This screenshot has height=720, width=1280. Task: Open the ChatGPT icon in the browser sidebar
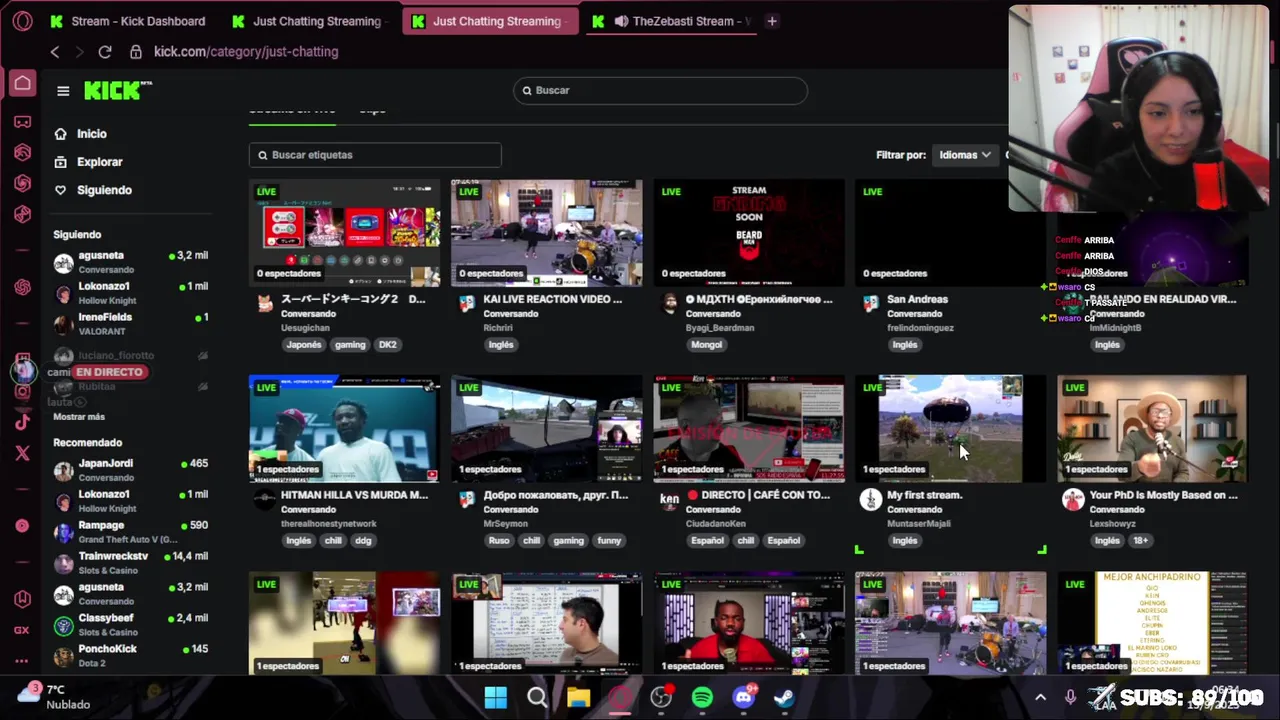pos(22,287)
